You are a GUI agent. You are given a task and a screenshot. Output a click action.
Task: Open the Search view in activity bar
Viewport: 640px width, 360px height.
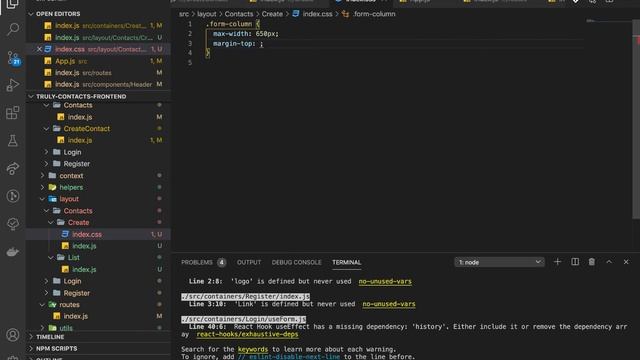tap(13, 29)
